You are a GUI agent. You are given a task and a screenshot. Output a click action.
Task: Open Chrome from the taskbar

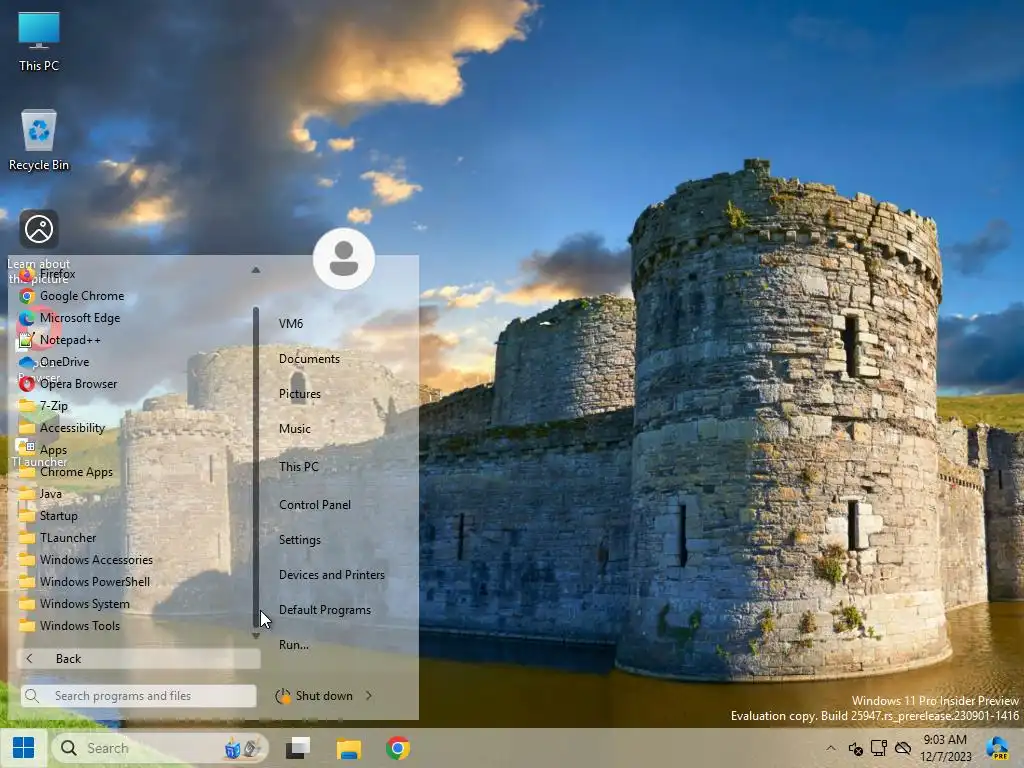398,748
